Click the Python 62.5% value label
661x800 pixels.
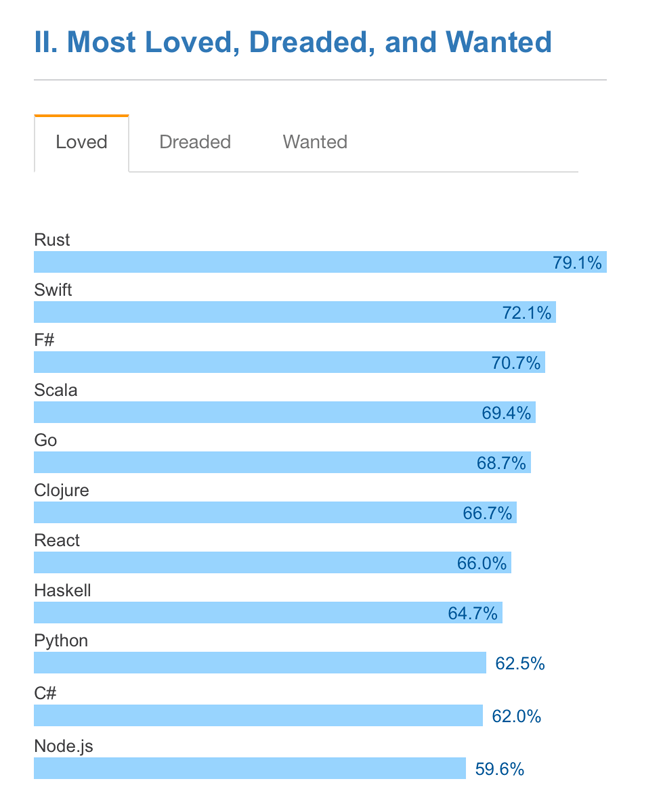519,663
